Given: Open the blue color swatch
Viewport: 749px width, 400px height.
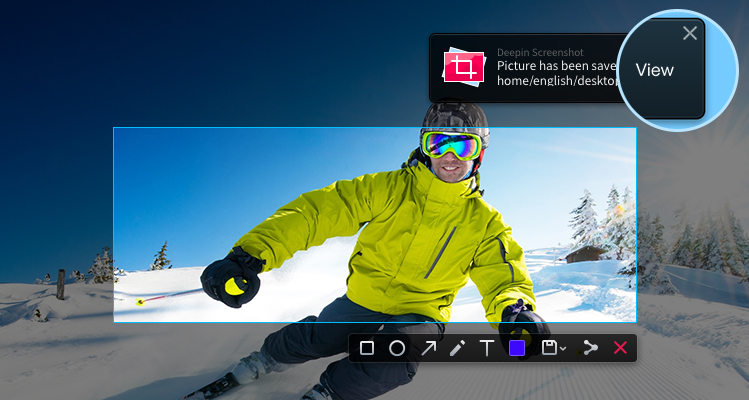Looking at the screenshot, I should pos(517,348).
